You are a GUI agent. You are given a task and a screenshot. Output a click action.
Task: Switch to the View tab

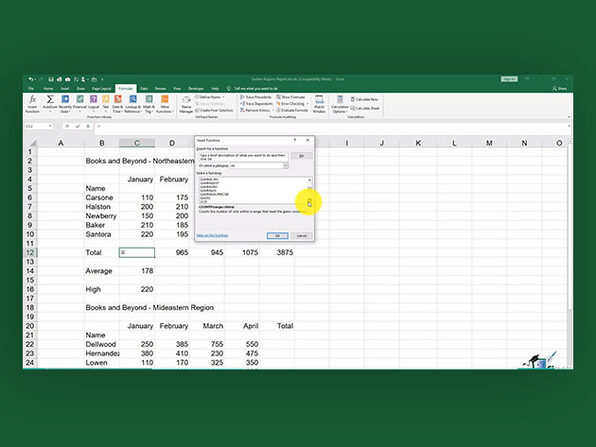pos(177,89)
